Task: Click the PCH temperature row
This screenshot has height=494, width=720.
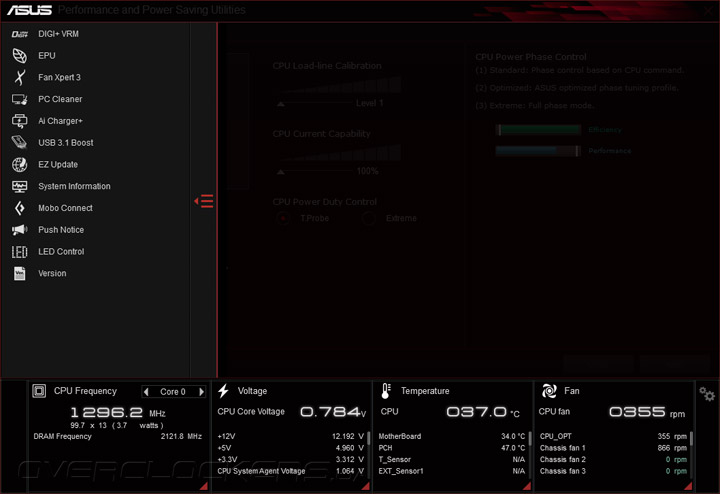Action: [452, 448]
